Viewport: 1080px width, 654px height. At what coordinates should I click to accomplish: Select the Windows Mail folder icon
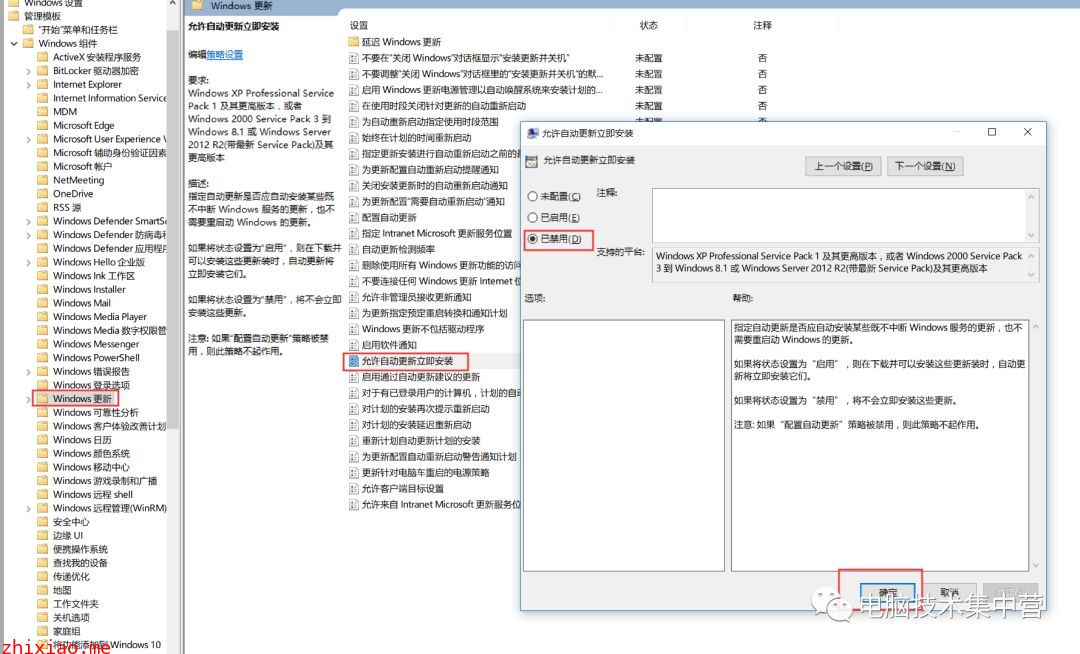pyautogui.click(x=42, y=303)
